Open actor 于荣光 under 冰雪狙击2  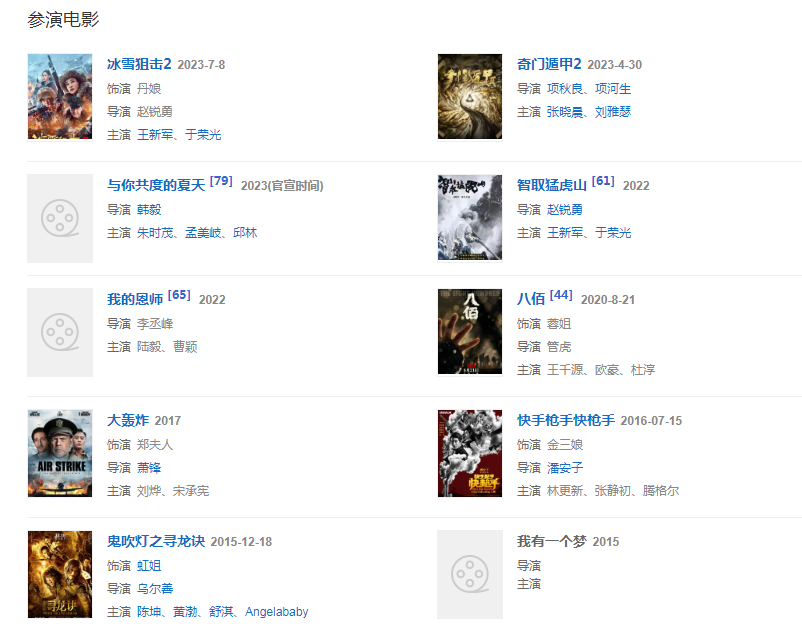tap(203, 134)
